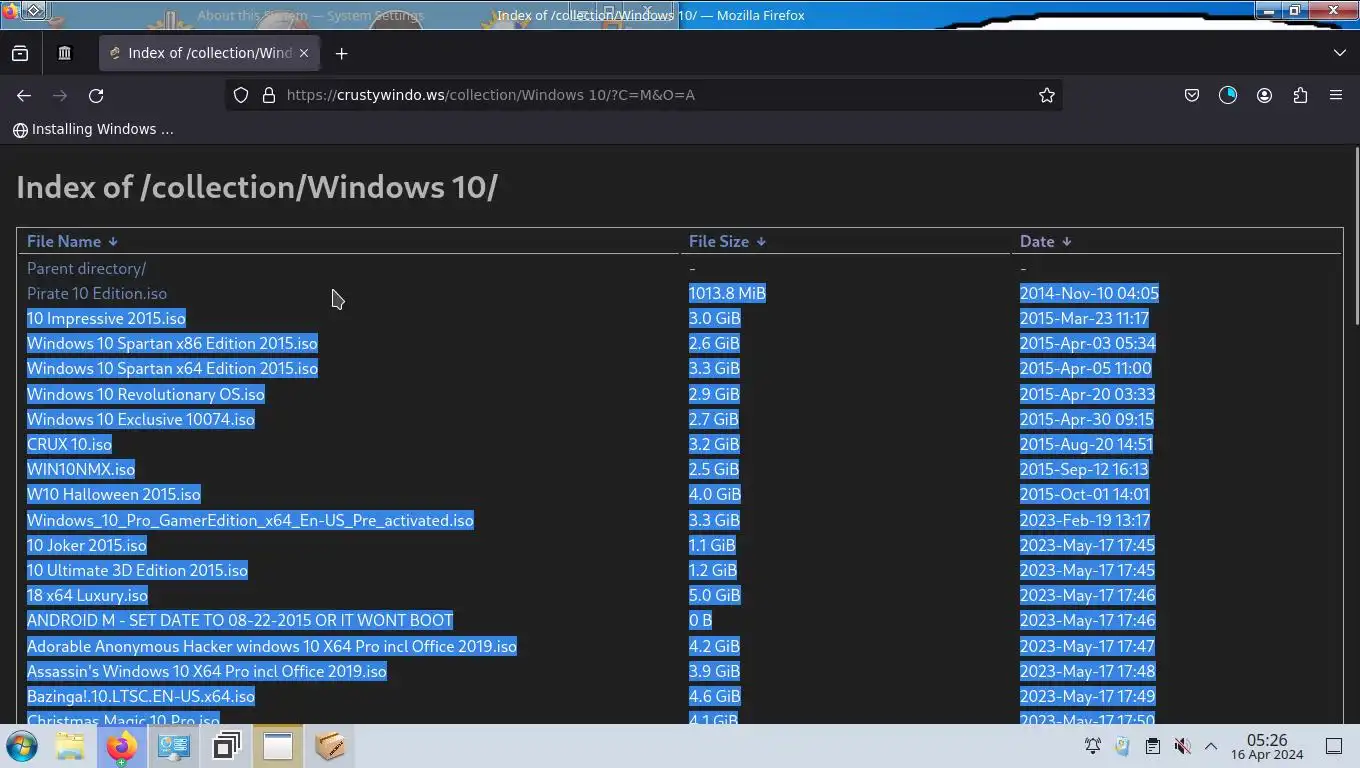This screenshot has width=1360, height=768.
Task: Reload the current page
Action: (x=96, y=95)
